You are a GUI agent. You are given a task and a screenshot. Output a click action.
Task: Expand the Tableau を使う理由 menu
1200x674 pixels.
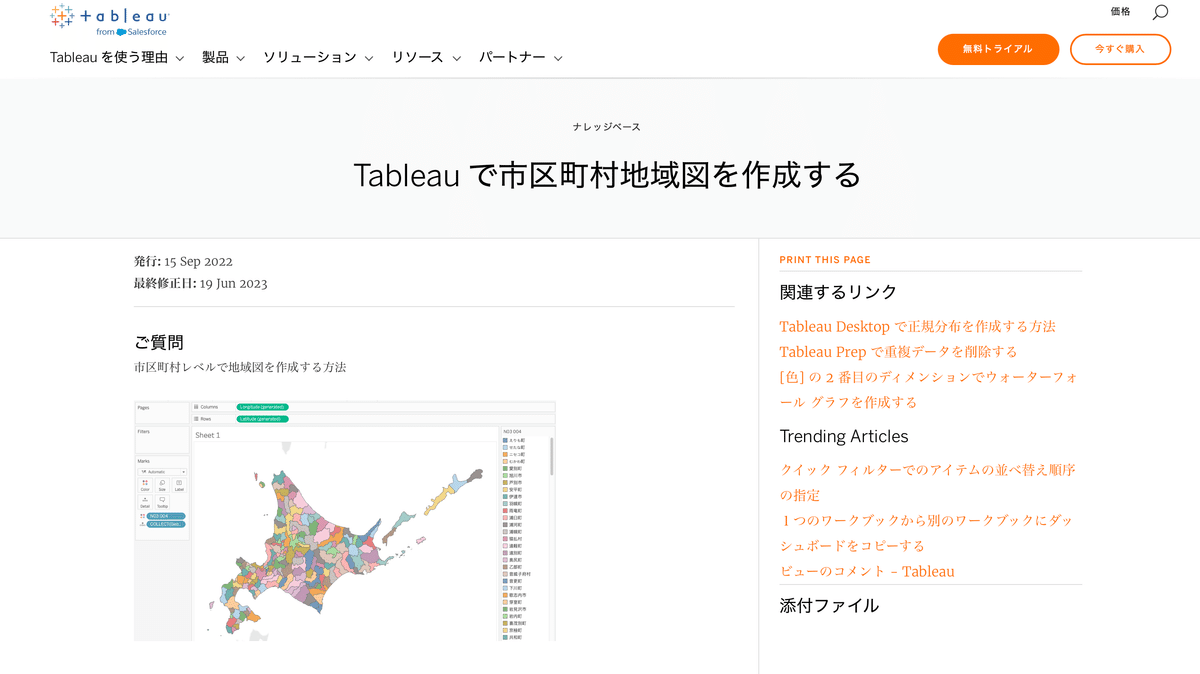[117, 58]
